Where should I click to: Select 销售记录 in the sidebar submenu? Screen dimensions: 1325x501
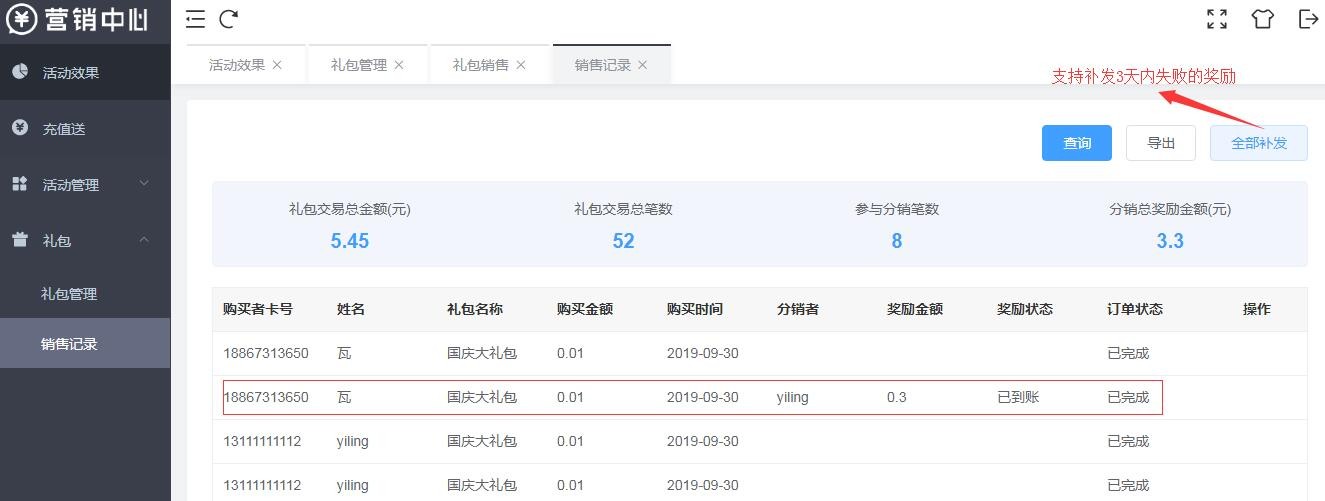pos(69,344)
